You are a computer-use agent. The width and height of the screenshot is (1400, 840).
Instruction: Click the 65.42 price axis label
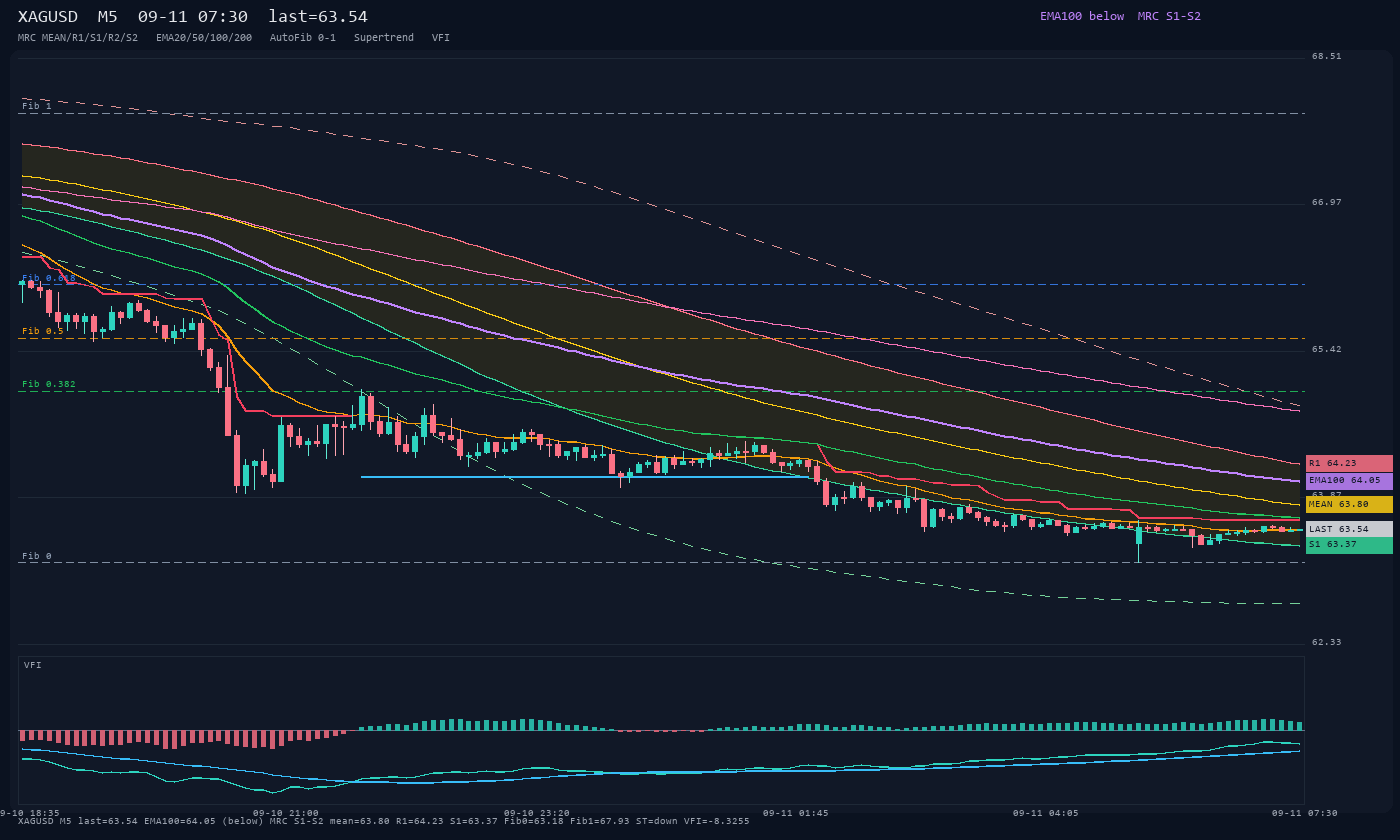tap(1327, 349)
